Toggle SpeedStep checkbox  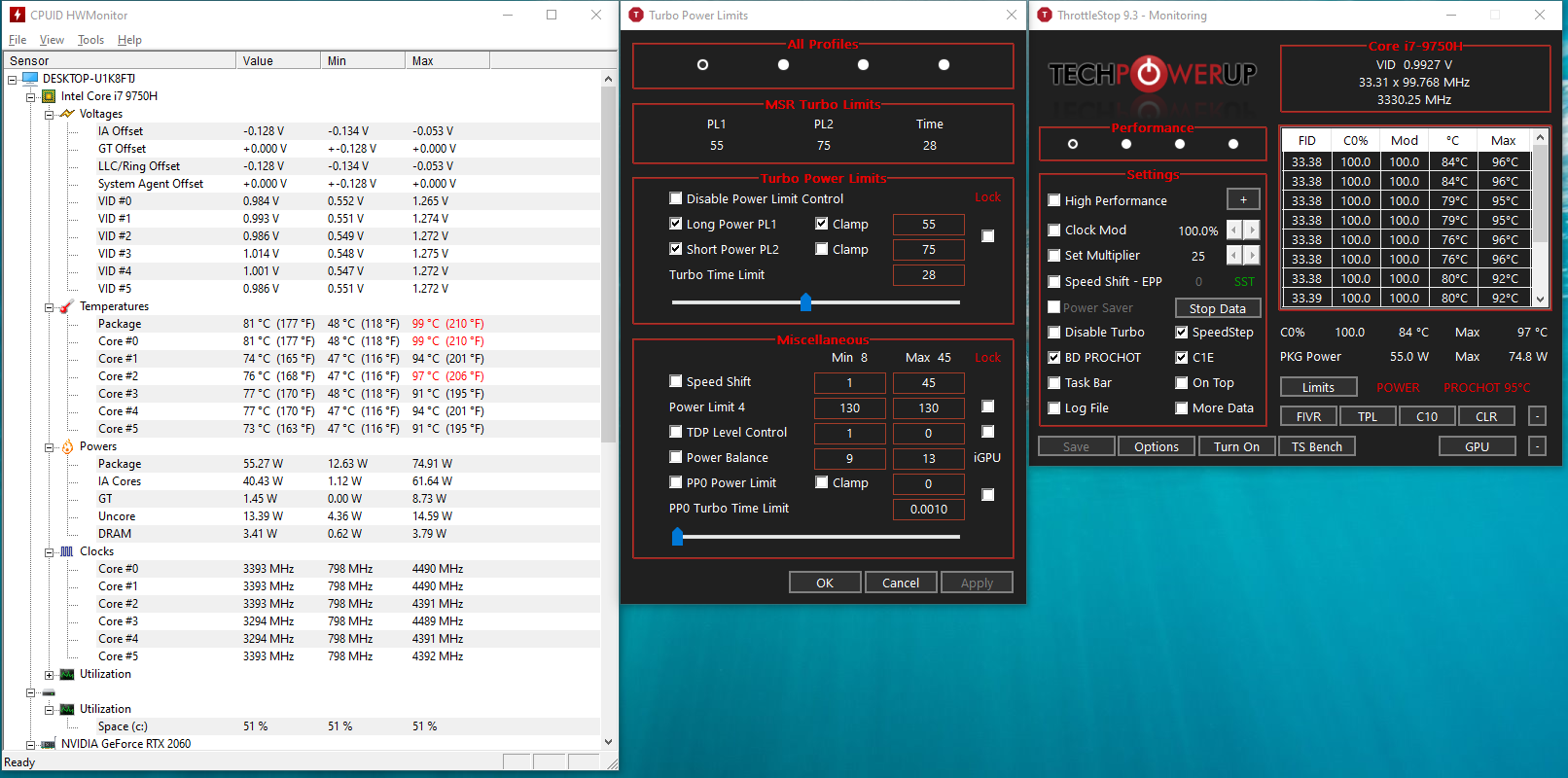(1182, 332)
